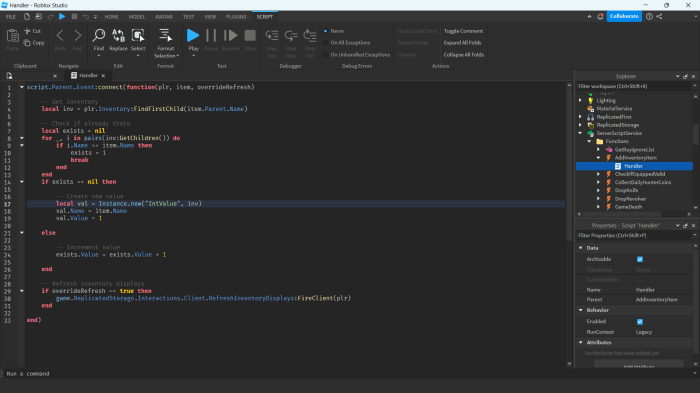Click the Pause test button
The height and width of the screenshot is (393, 700).
(211, 35)
